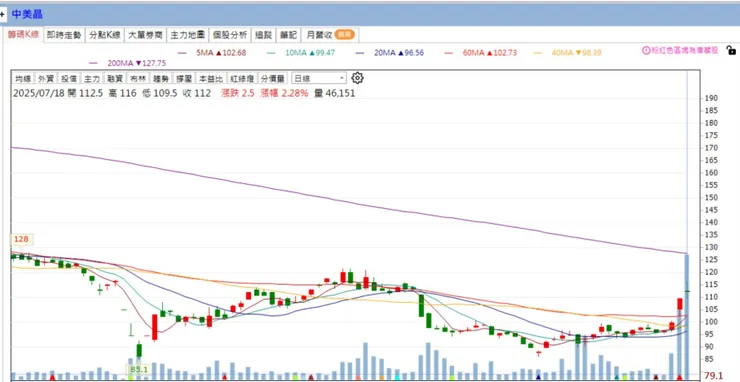This screenshot has width=740, height=382.
Task: Click the 粉紅色區塊為庫藏股 notice text
Action: click(x=684, y=51)
